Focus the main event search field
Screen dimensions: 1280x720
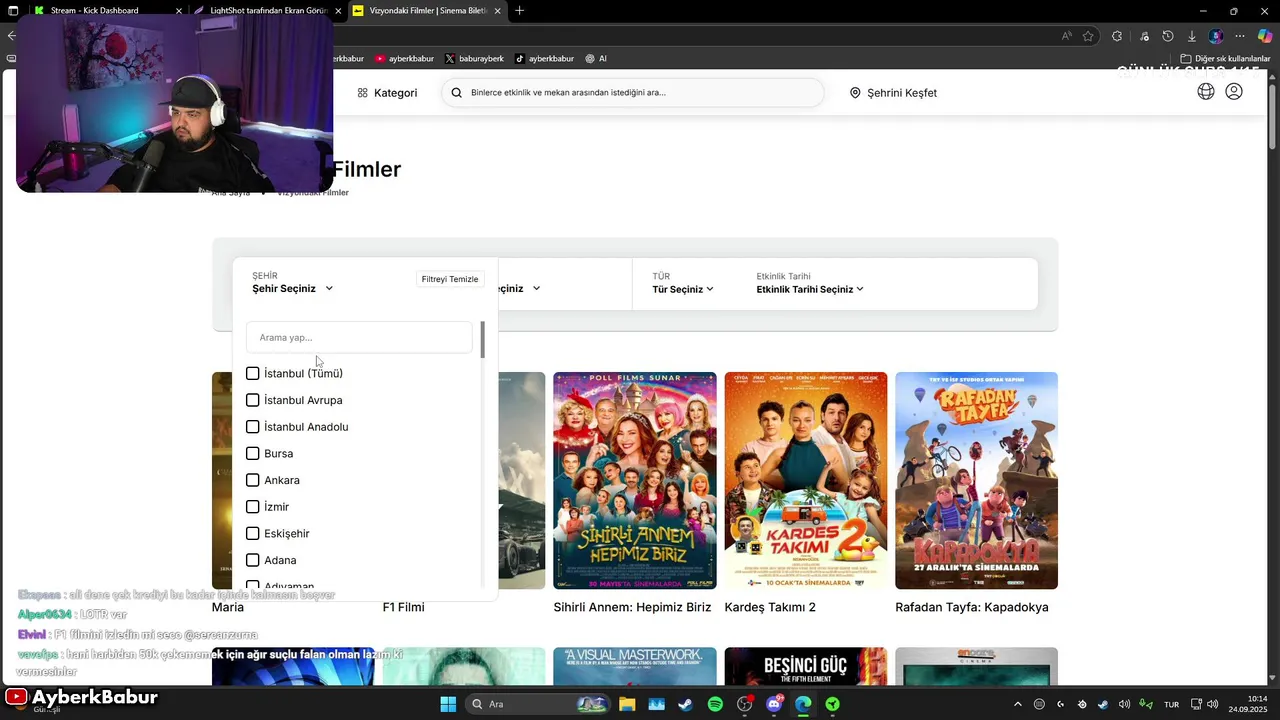tap(632, 93)
